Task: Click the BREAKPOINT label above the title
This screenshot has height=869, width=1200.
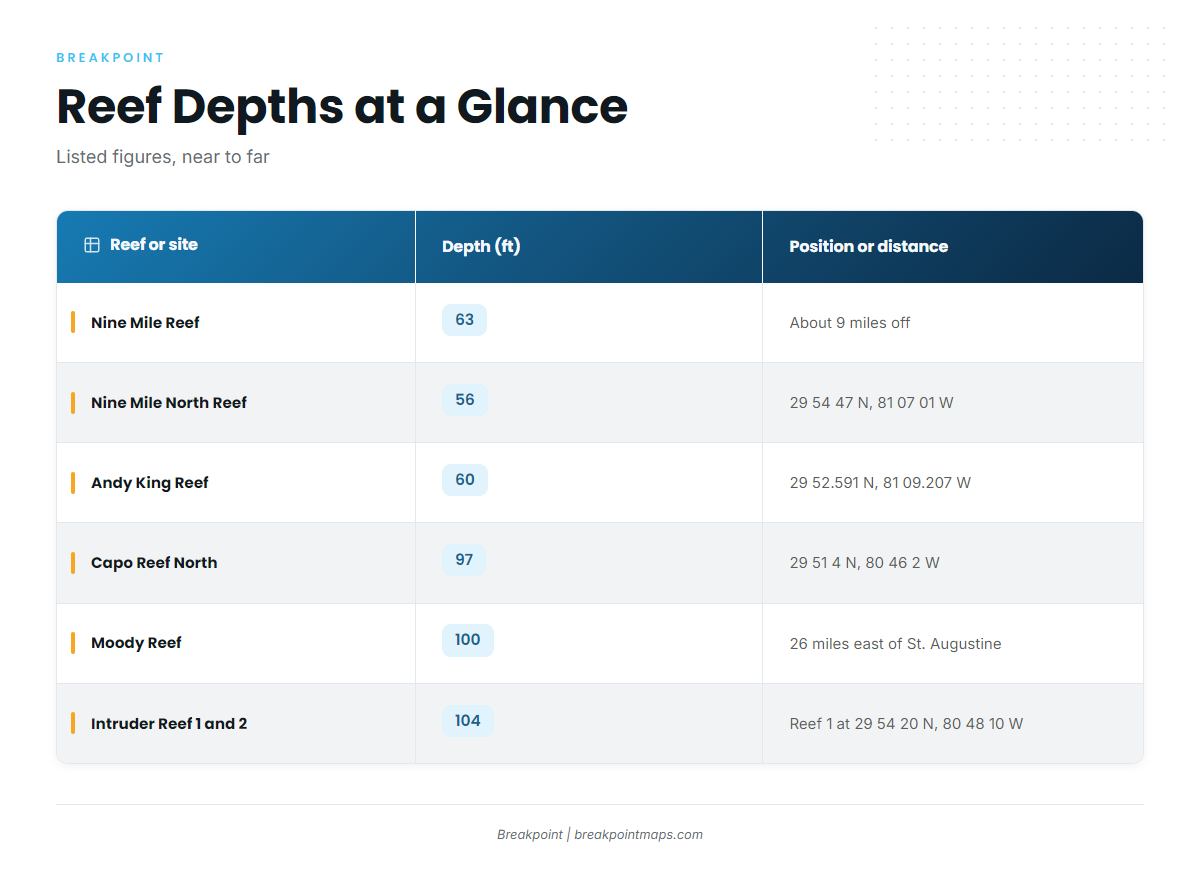Action: (110, 58)
